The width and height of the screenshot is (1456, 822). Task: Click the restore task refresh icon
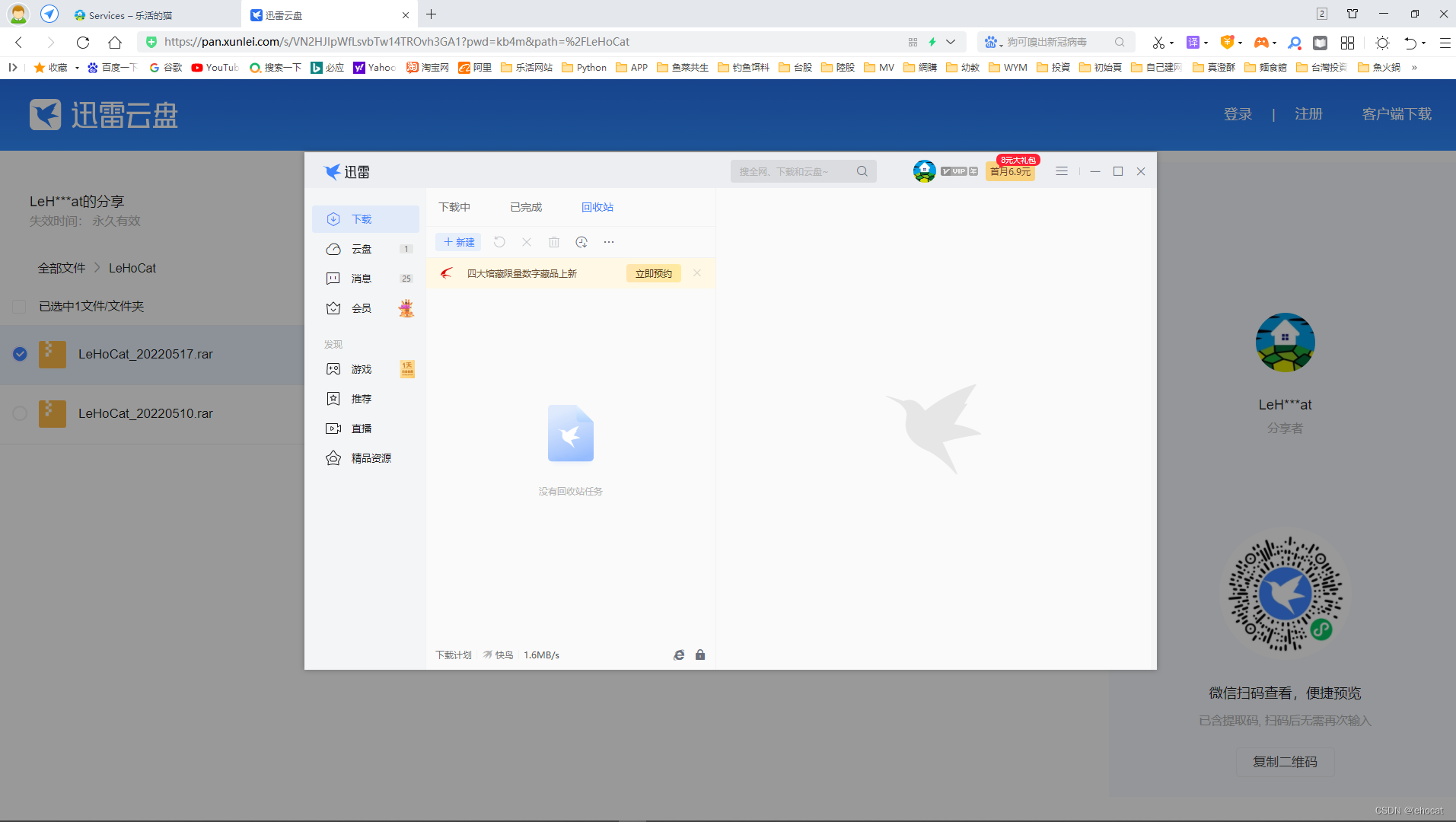[499, 242]
